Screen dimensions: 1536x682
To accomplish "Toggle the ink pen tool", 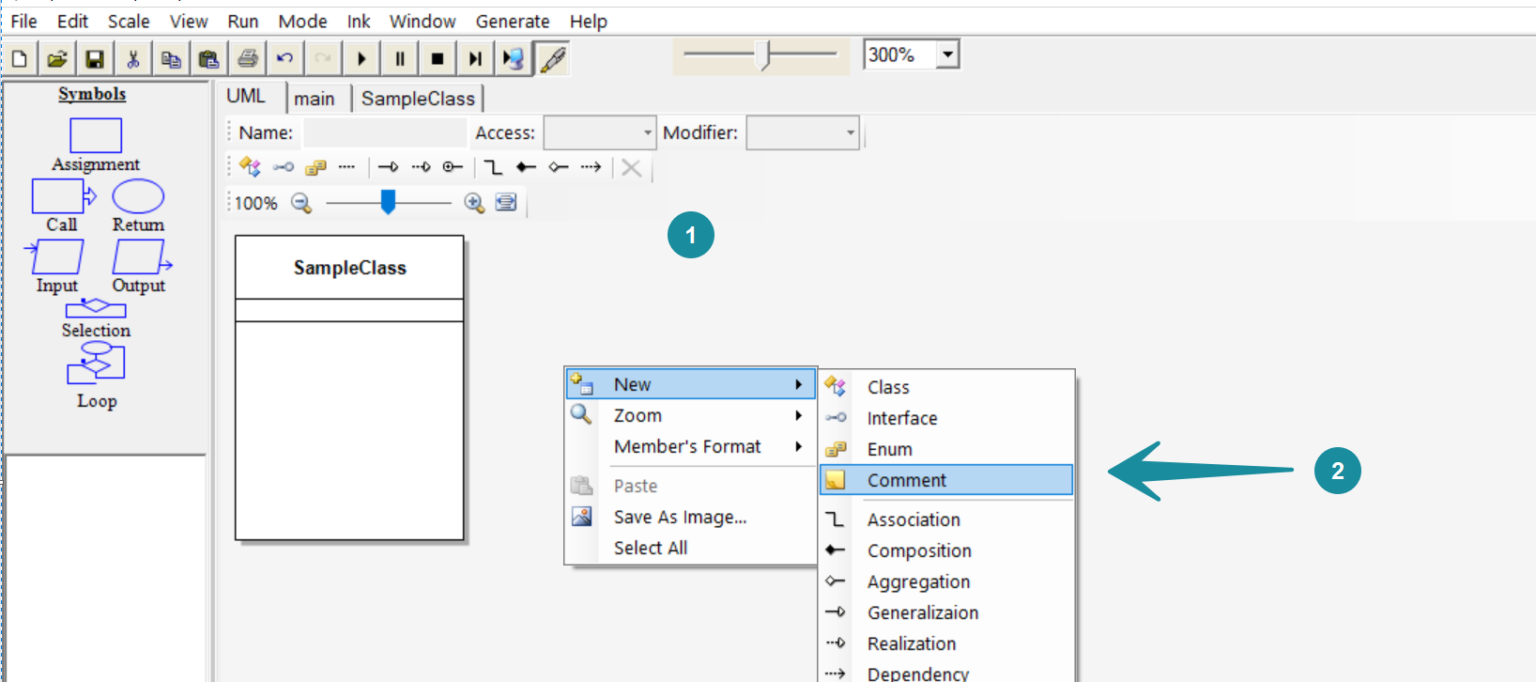I will pyautogui.click(x=552, y=59).
